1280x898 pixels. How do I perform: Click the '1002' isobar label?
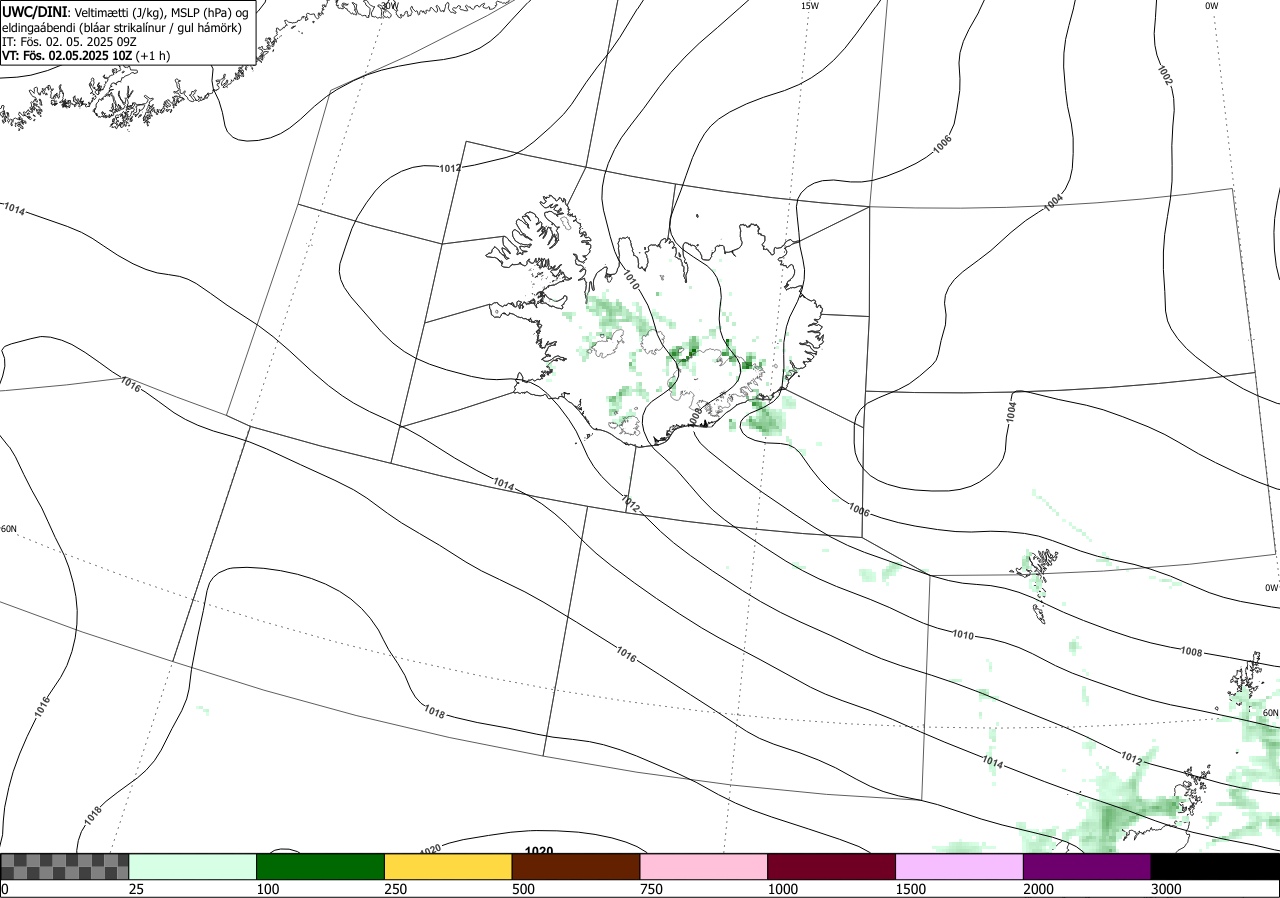pos(1165,76)
